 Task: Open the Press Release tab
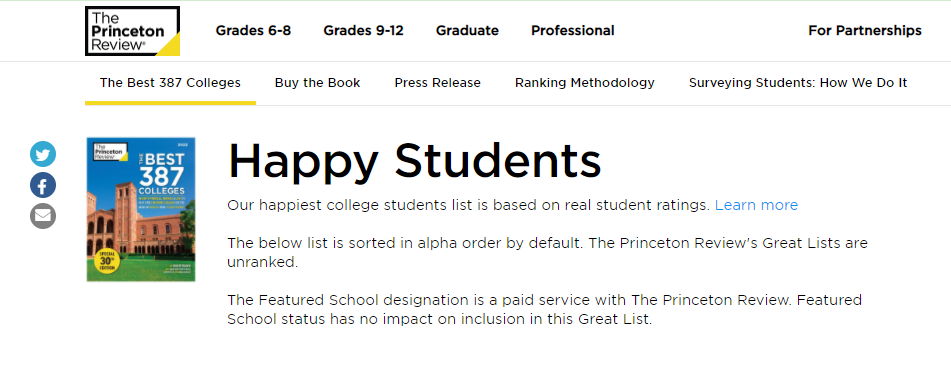(x=437, y=83)
